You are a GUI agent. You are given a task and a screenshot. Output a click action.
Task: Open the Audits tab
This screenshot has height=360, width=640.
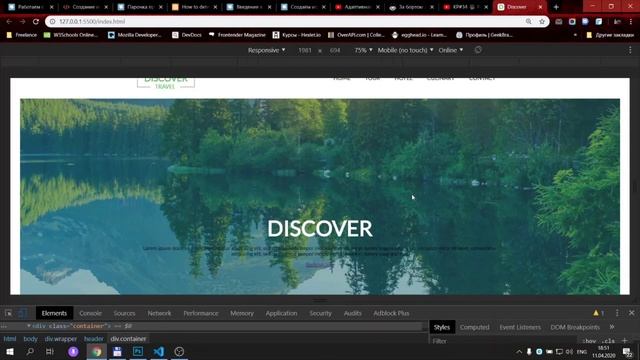pyautogui.click(x=353, y=313)
